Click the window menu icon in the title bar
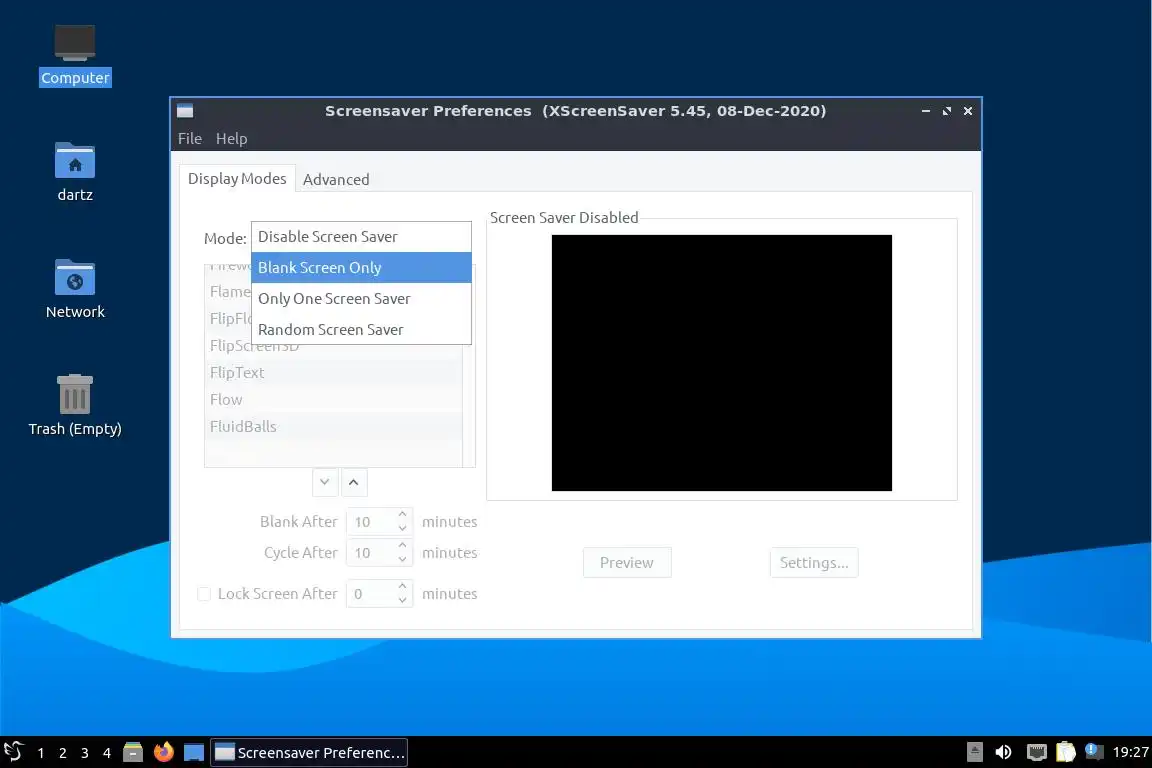The width and height of the screenshot is (1152, 768). click(x=185, y=111)
